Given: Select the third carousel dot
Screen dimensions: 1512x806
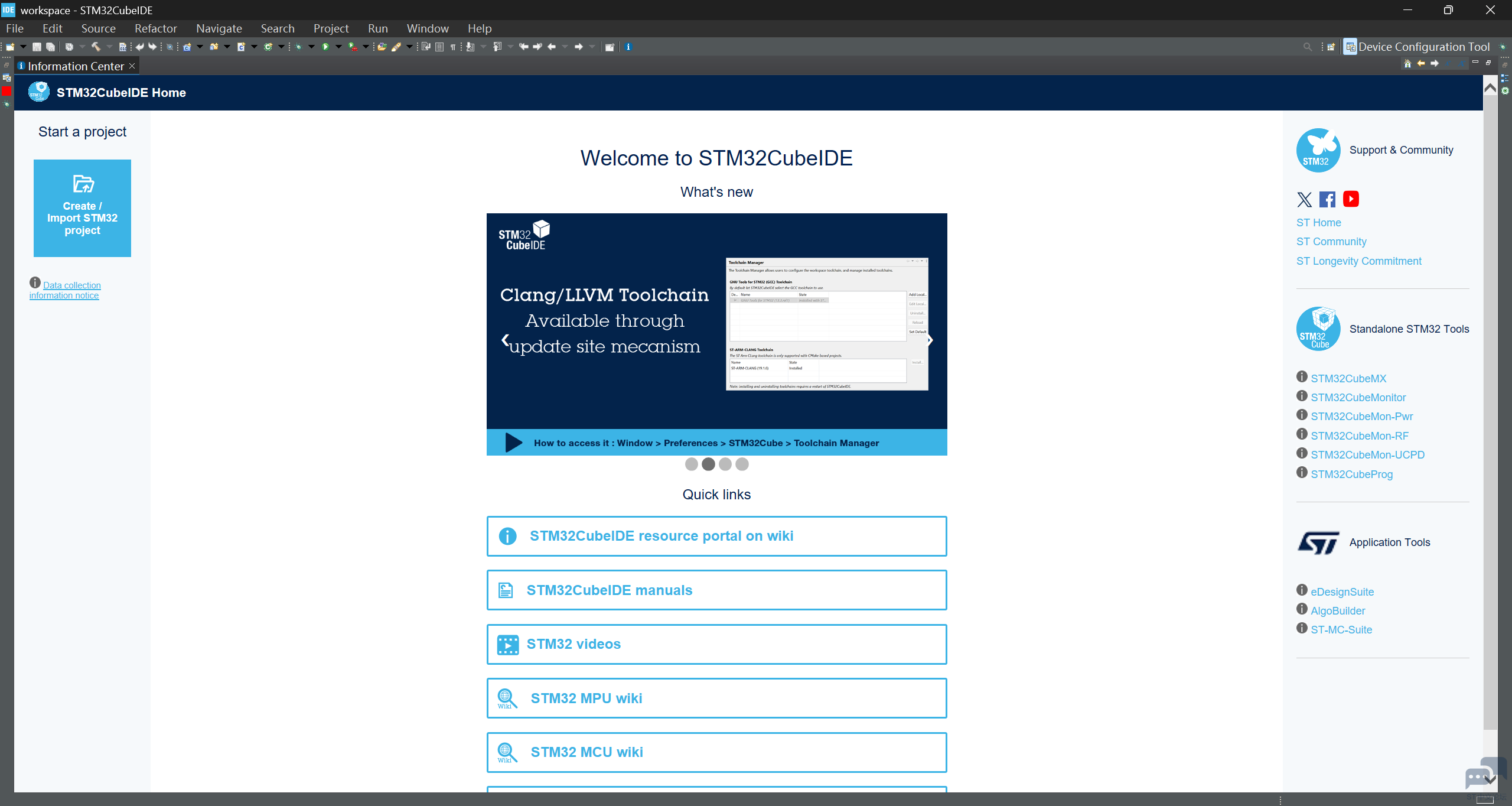Looking at the screenshot, I should (725, 464).
